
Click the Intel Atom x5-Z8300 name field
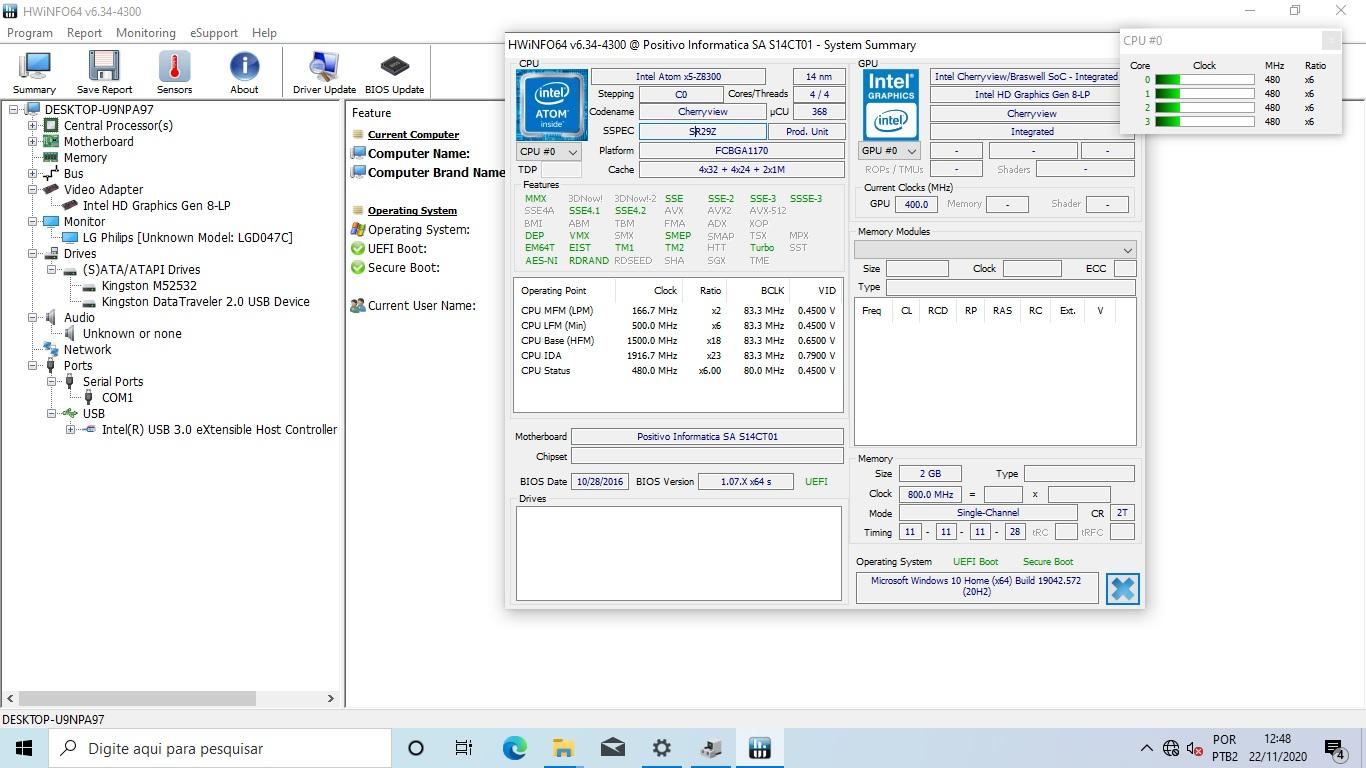pos(678,76)
